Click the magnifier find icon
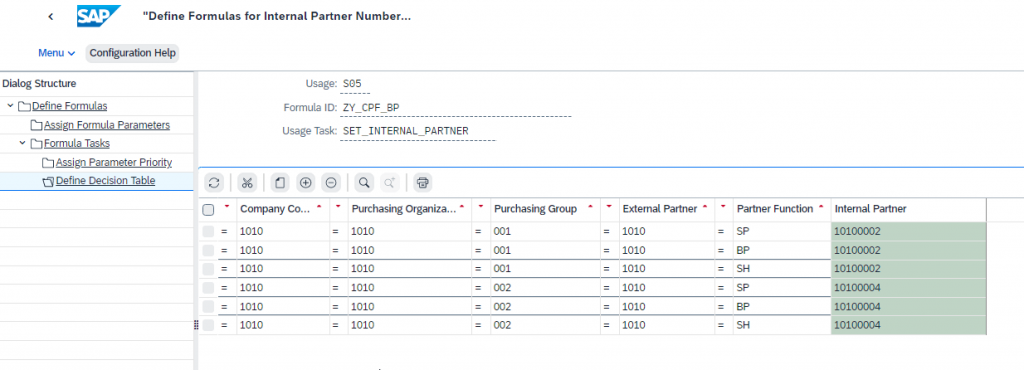 click(364, 183)
